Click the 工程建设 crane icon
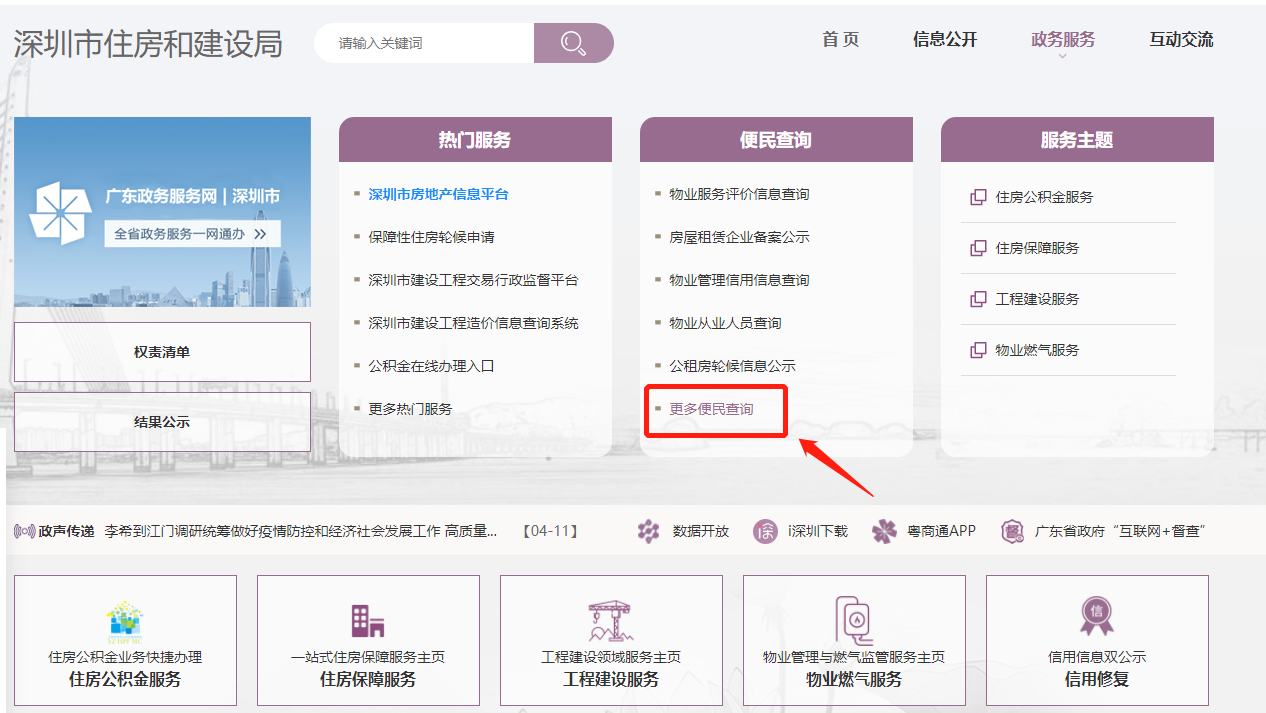The height and width of the screenshot is (713, 1266). tap(611, 620)
